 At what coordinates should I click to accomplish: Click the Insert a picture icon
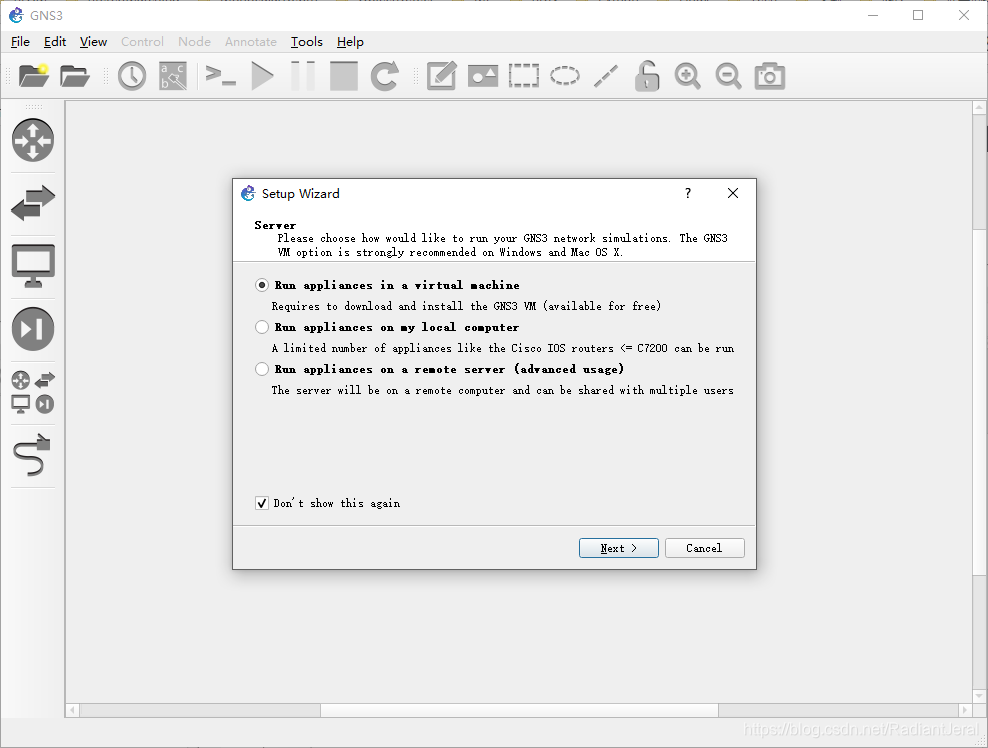tap(483, 76)
